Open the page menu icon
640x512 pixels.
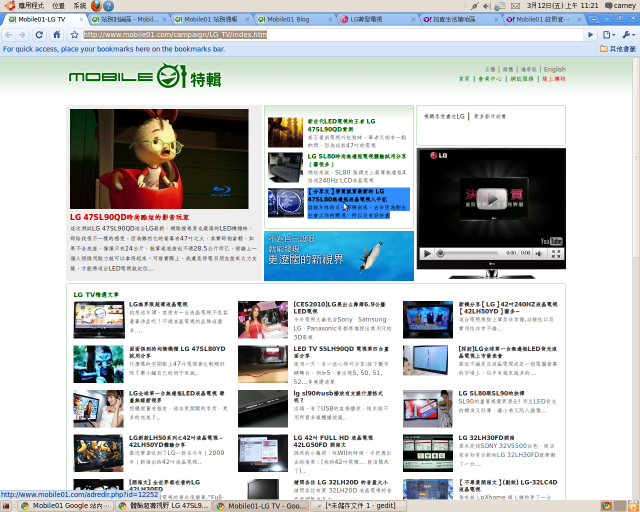(609, 35)
